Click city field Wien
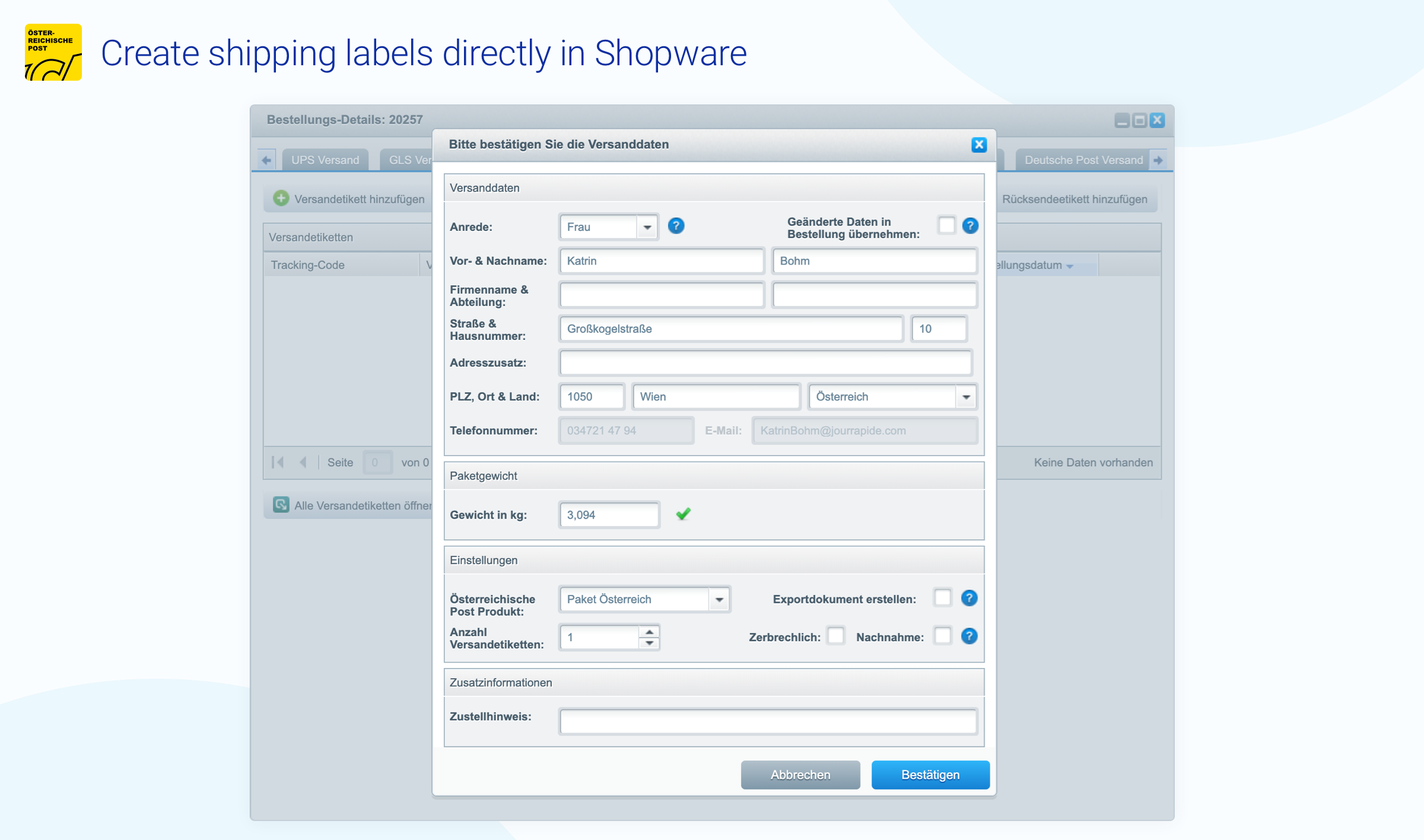This screenshot has height=840, width=1424. tap(716, 397)
